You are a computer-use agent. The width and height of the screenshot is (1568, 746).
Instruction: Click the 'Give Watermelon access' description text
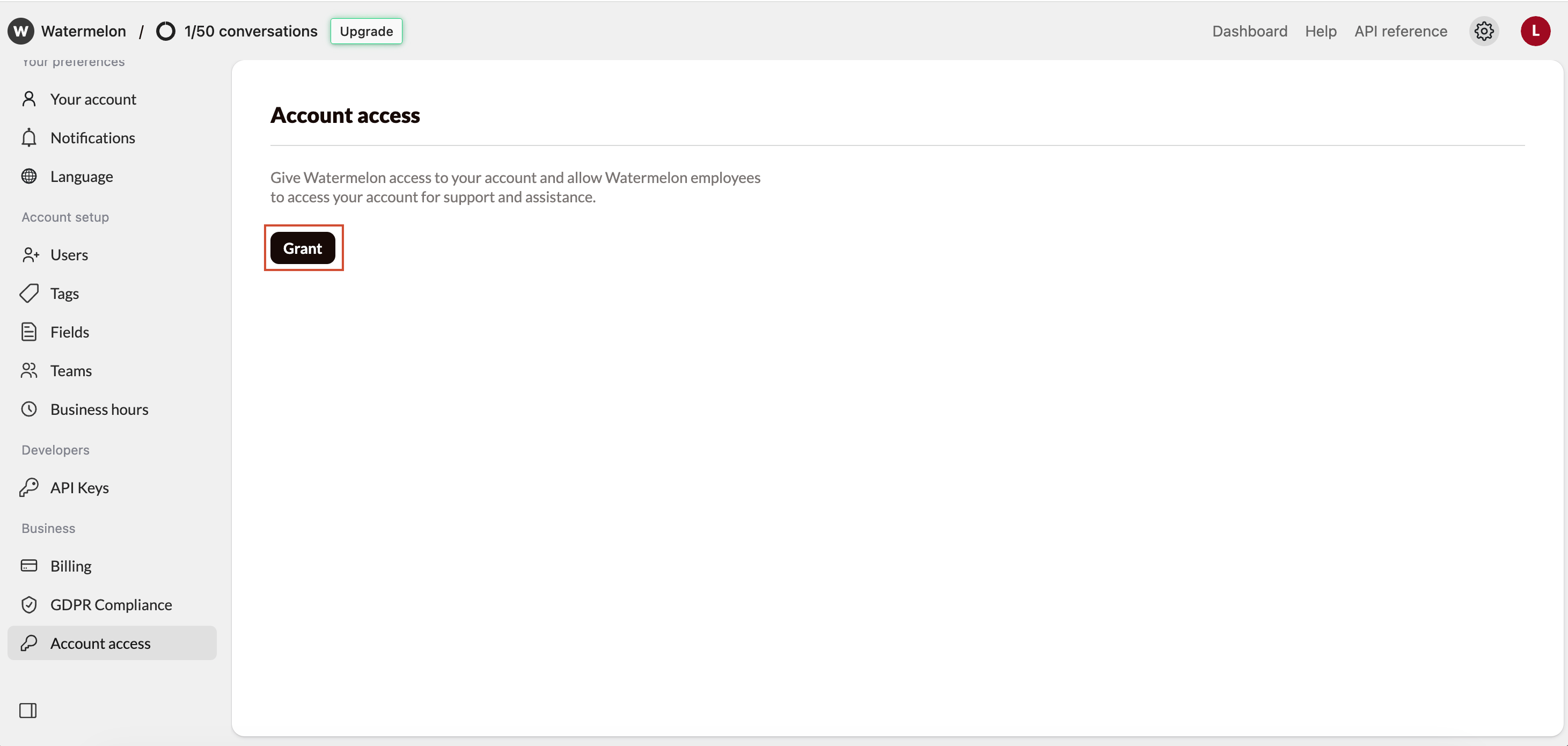click(516, 187)
